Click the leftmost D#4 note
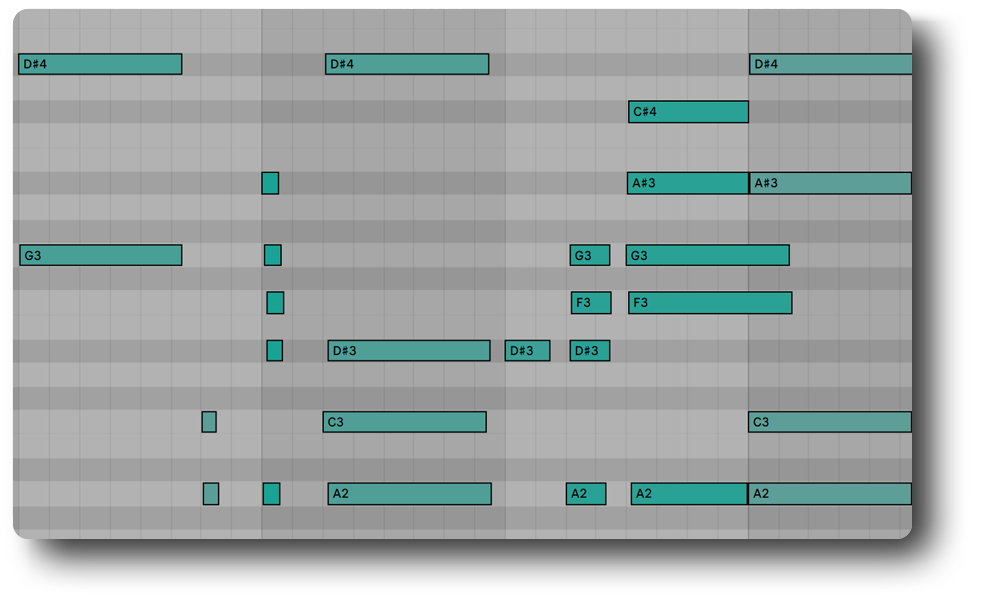This screenshot has width=989, height=602. [100, 64]
